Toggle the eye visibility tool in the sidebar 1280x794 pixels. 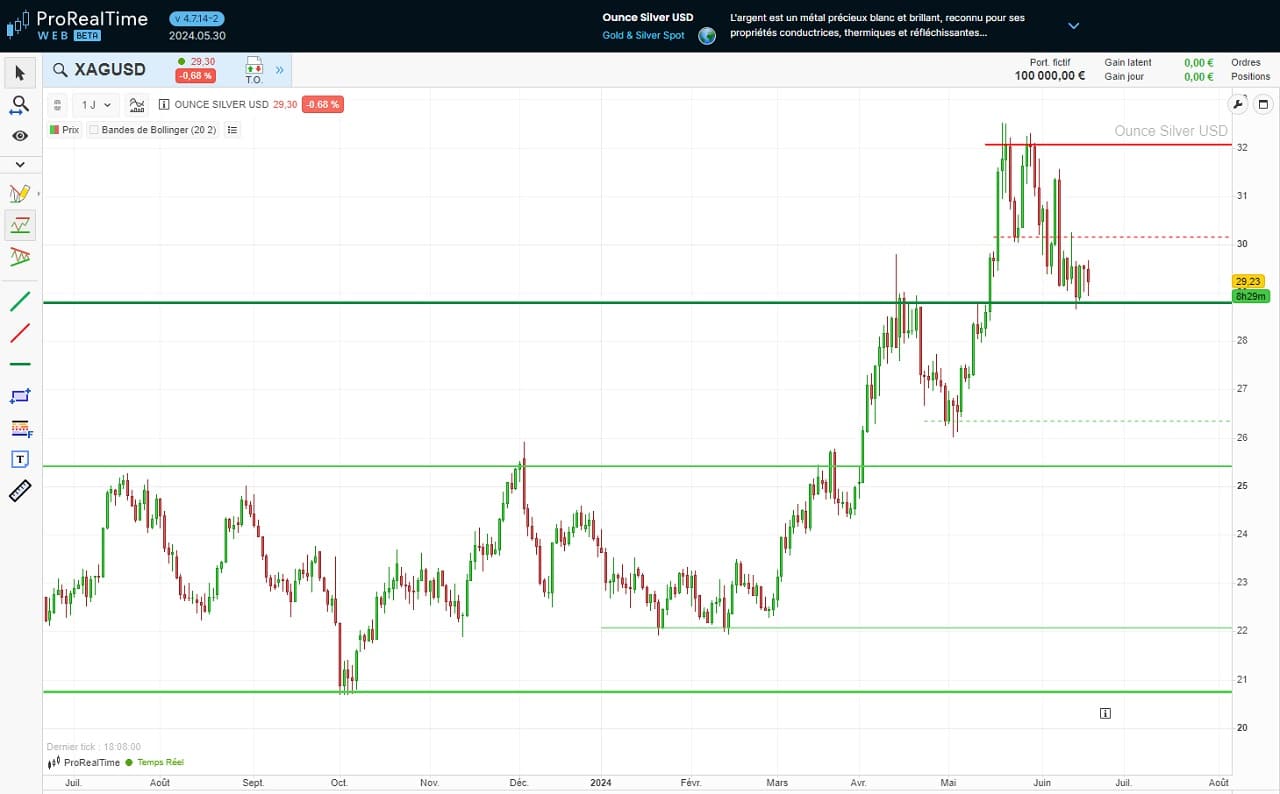[x=20, y=136]
